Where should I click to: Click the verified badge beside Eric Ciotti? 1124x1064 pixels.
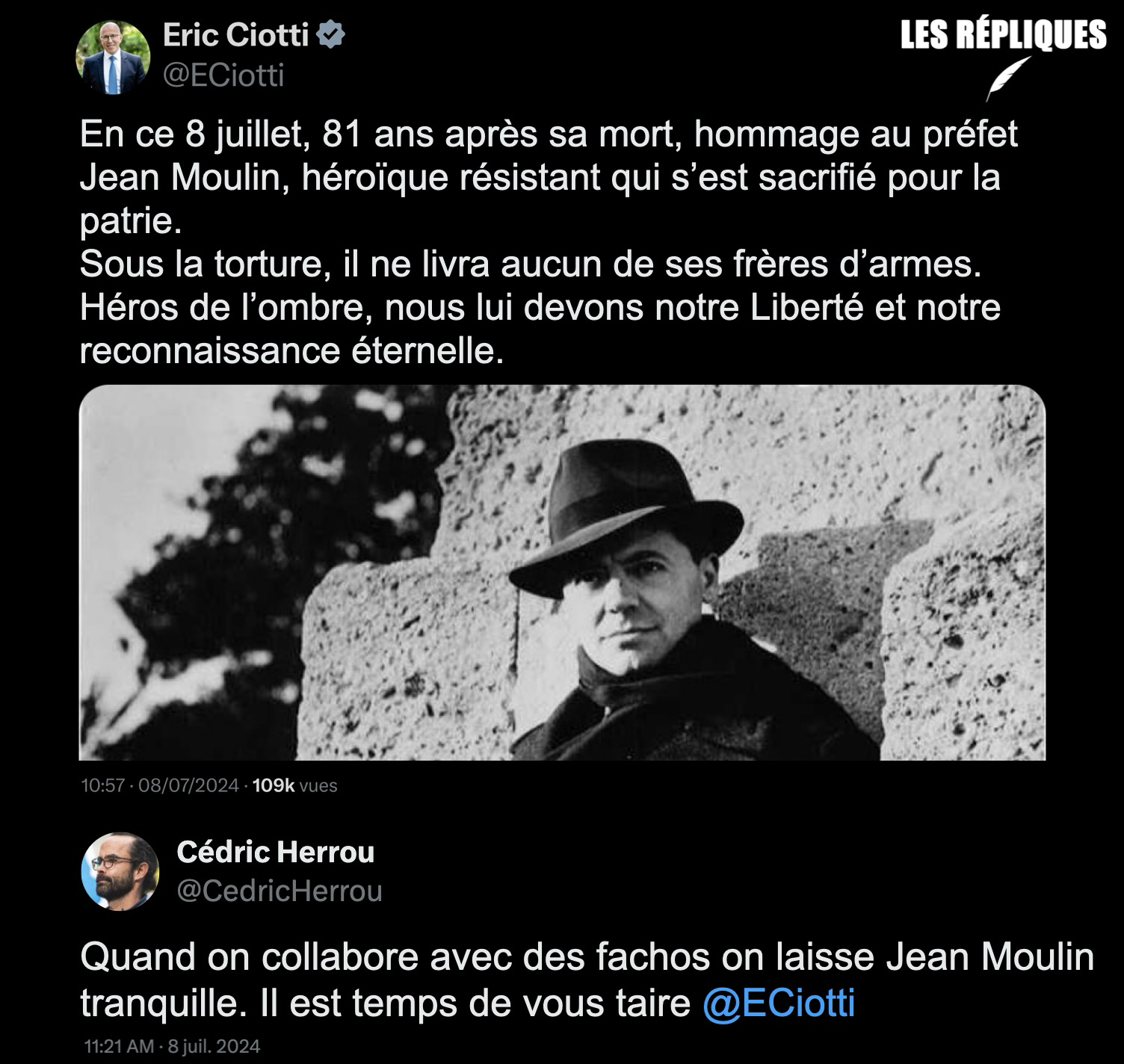pos(331,35)
